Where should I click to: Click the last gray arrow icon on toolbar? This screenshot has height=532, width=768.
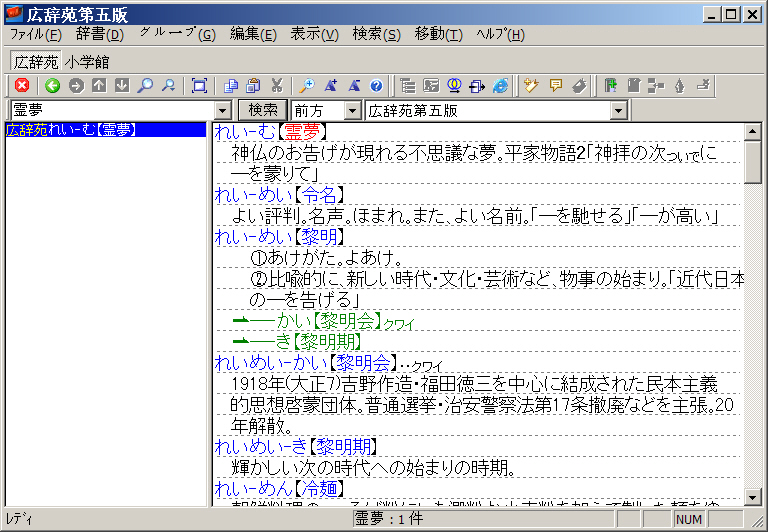(703, 86)
